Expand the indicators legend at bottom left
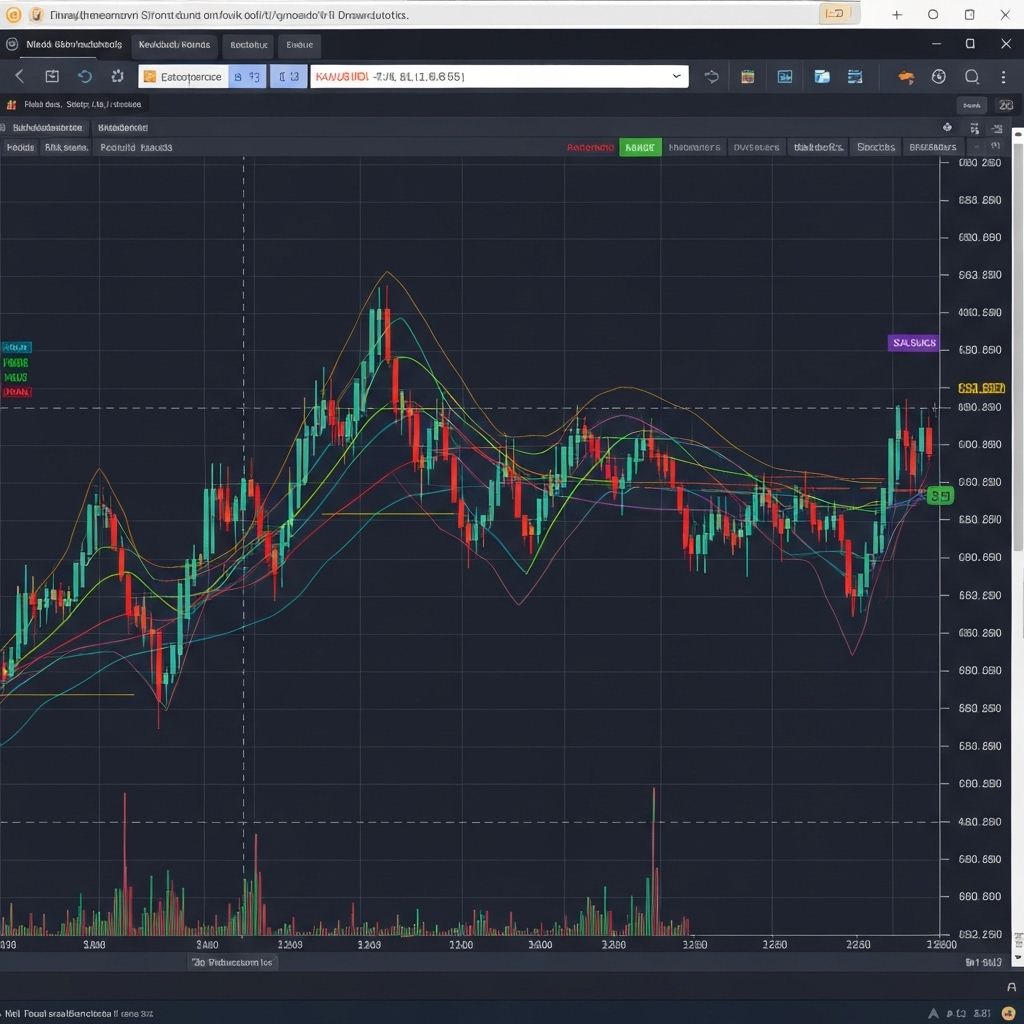The image size is (1024, 1024). [x=230, y=962]
